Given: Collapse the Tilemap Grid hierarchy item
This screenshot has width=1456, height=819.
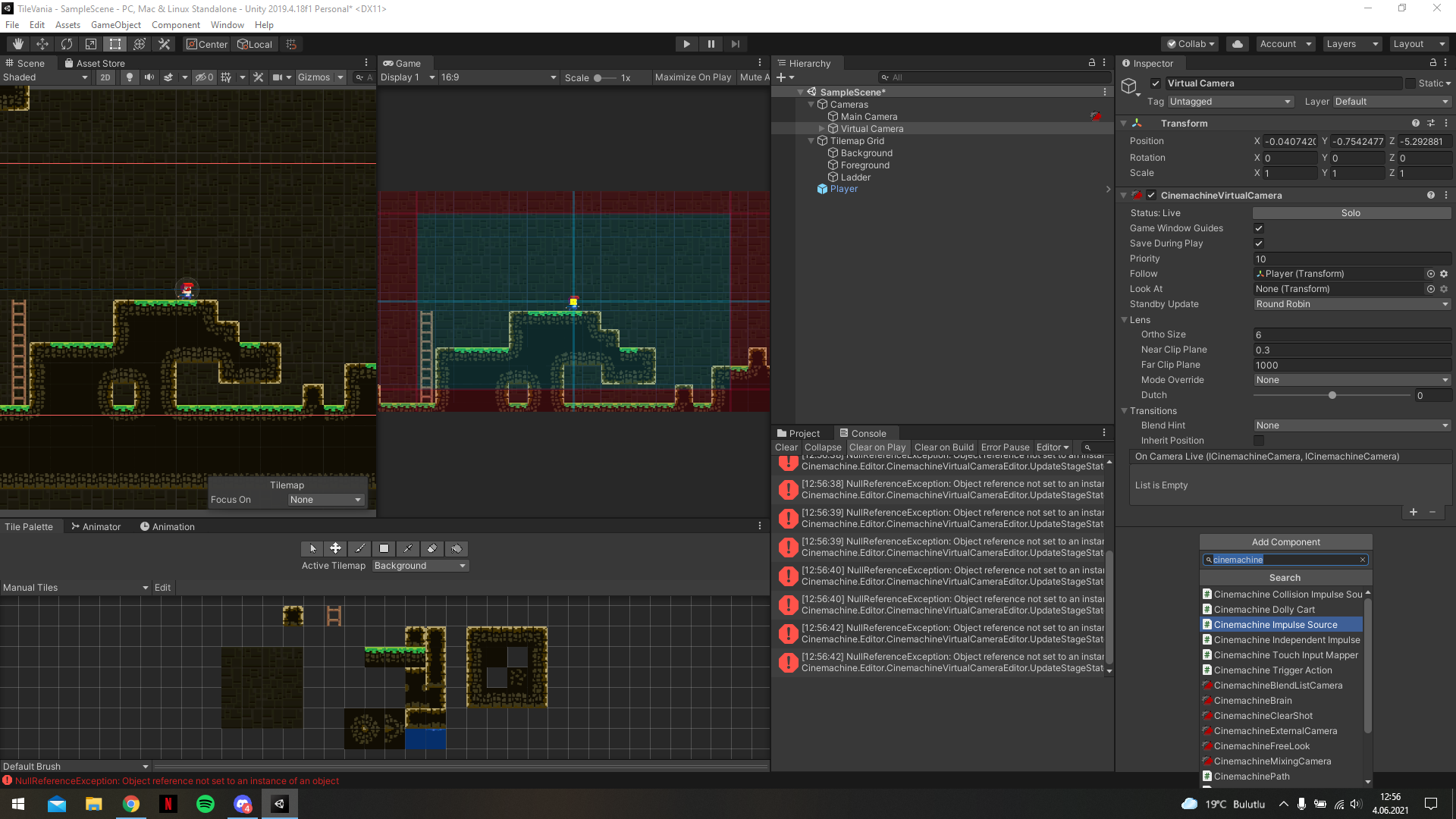Looking at the screenshot, I should point(811,141).
